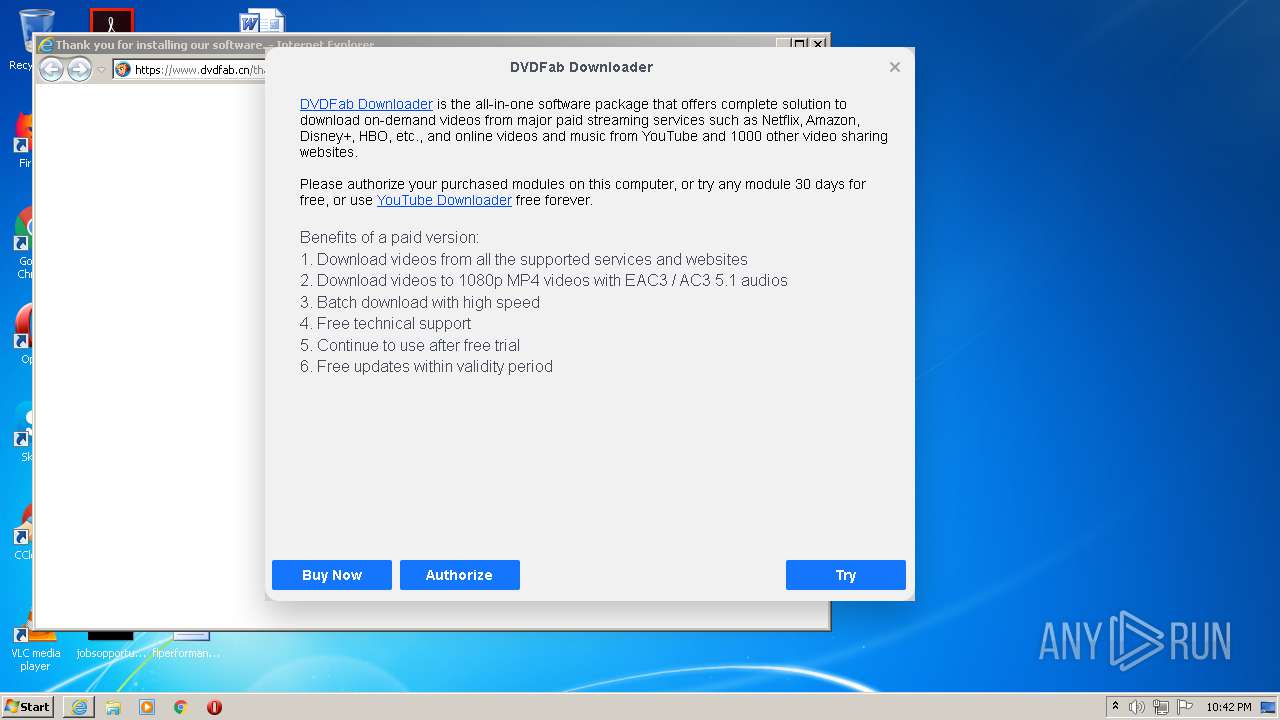The height and width of the screenshot is (720, 1280).
Task: Open the DVDFab Downloader hyperlink
Action: [366, 104]
